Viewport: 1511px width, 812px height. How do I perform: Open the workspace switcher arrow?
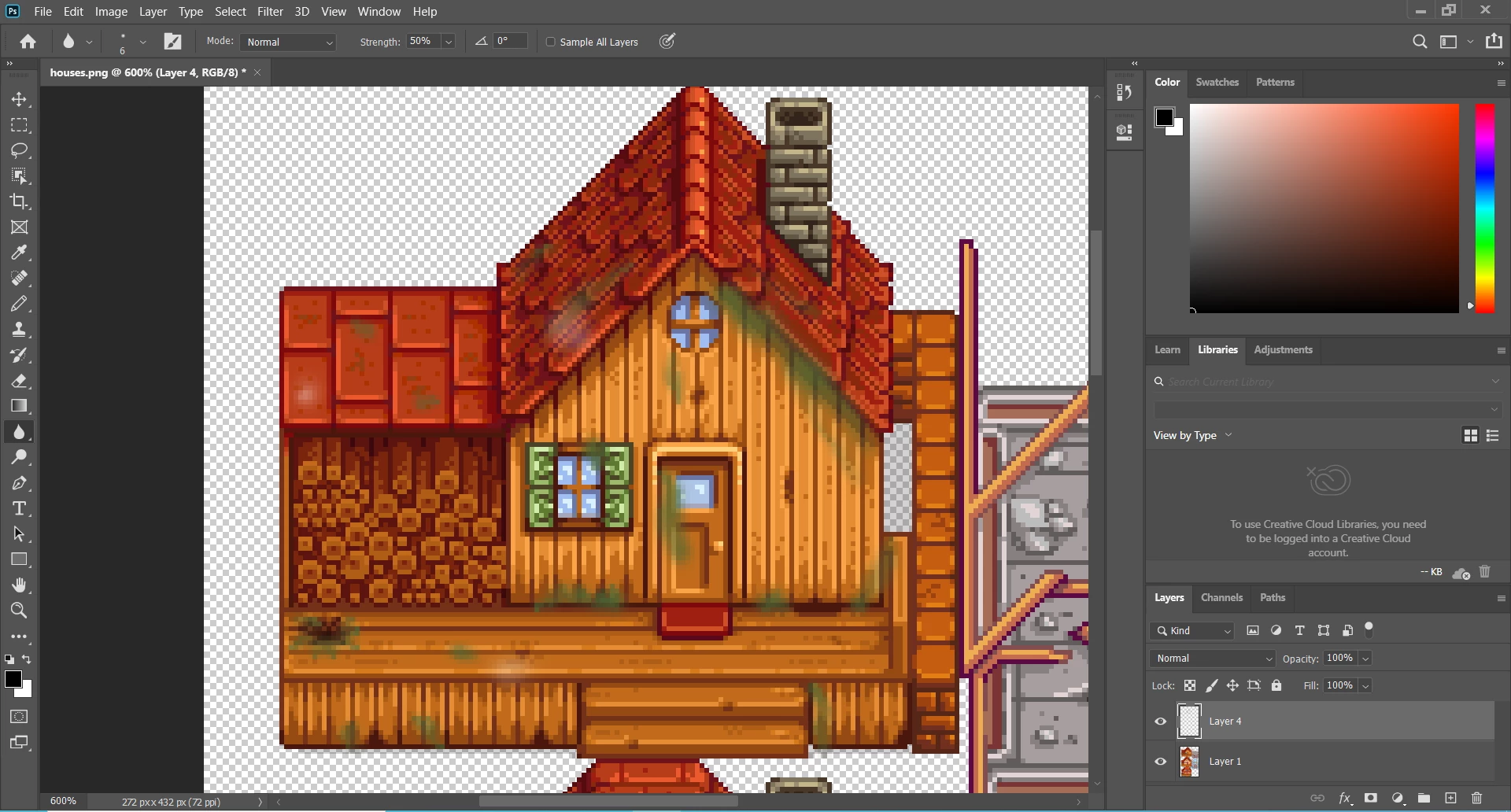point(1470,42)
